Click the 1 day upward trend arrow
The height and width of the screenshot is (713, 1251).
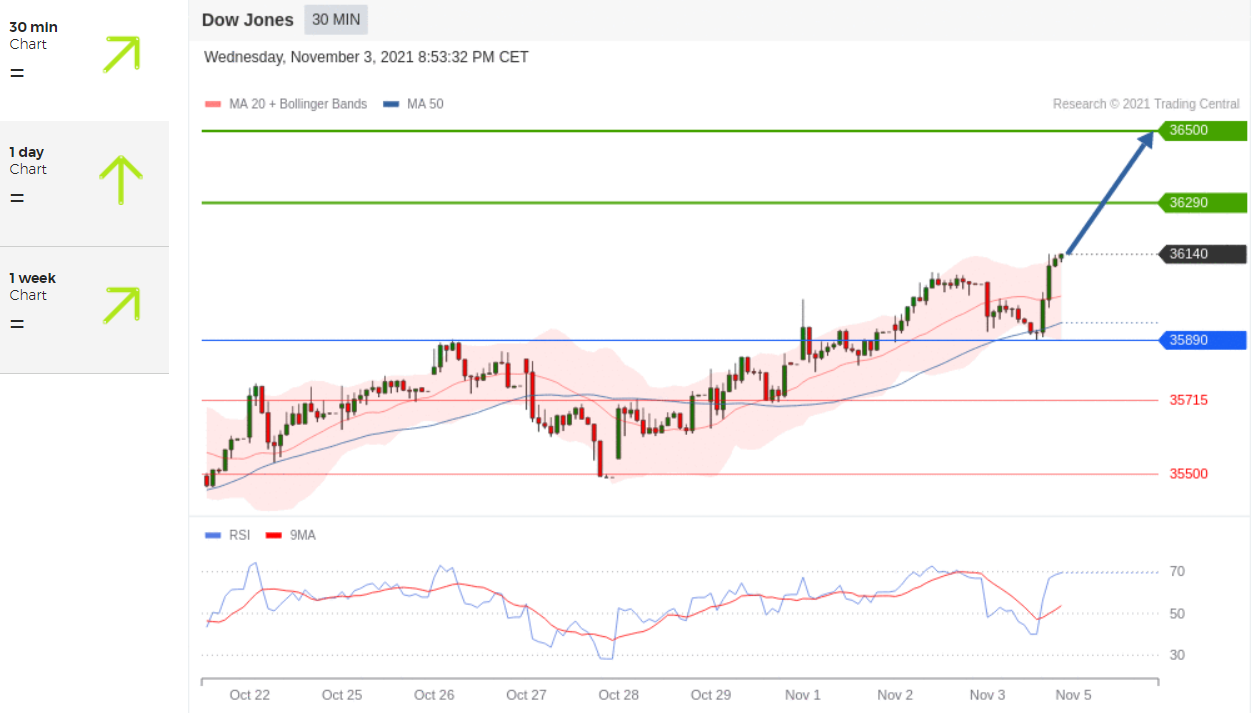coord(121,180)
